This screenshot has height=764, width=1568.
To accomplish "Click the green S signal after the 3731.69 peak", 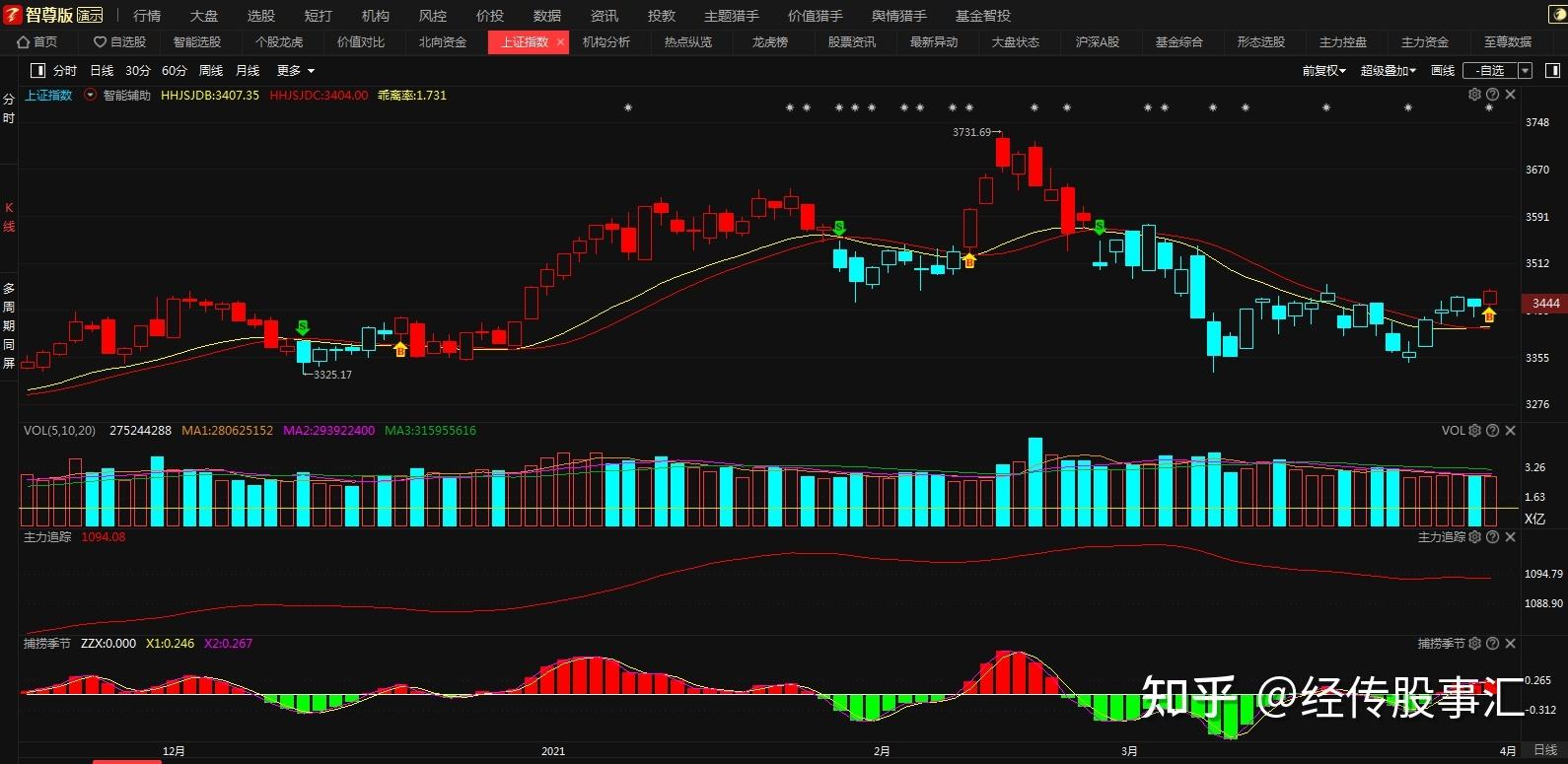I will tap(1100, 227).
